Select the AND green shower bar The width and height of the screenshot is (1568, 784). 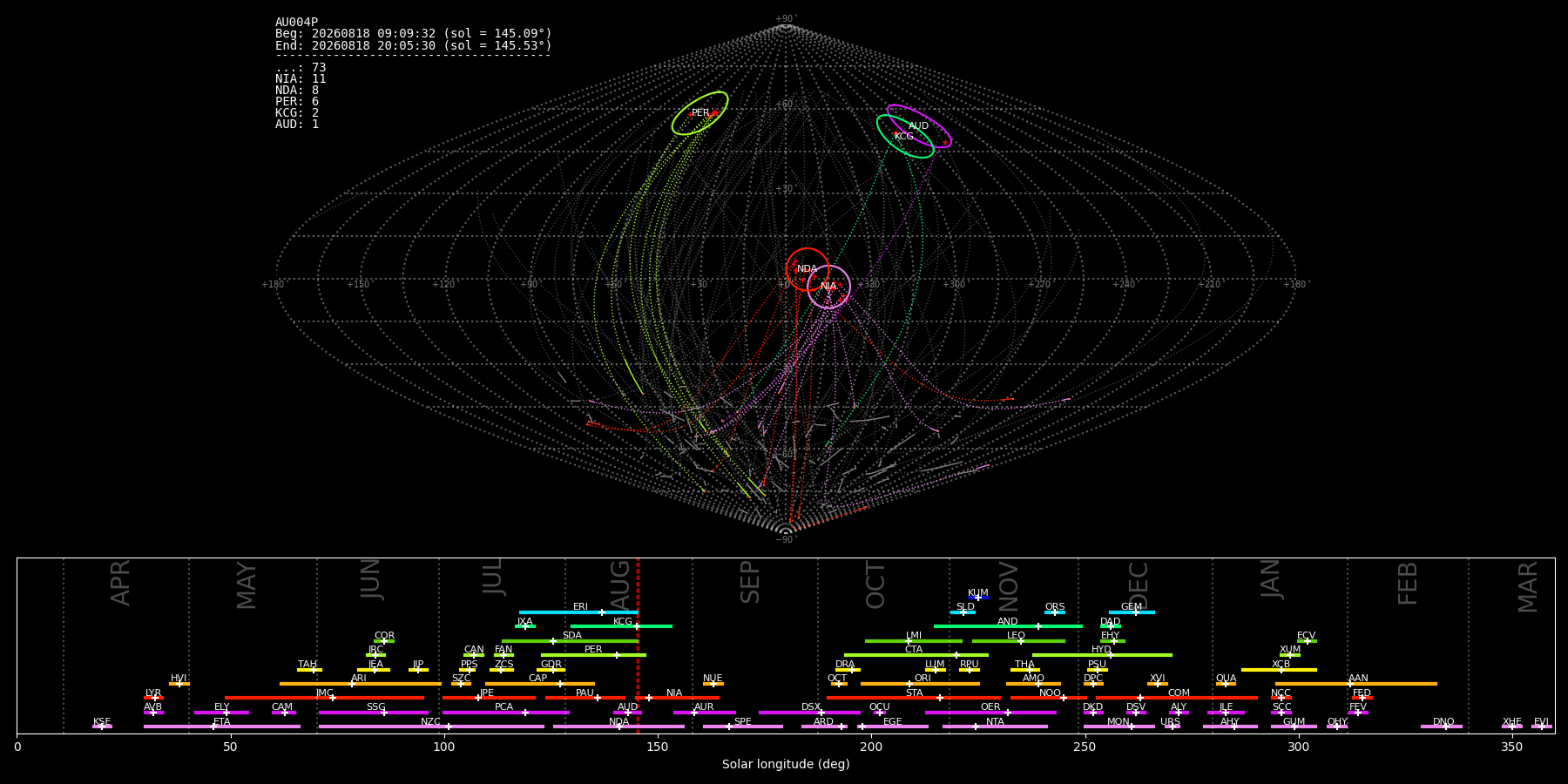click(1008, 626)
